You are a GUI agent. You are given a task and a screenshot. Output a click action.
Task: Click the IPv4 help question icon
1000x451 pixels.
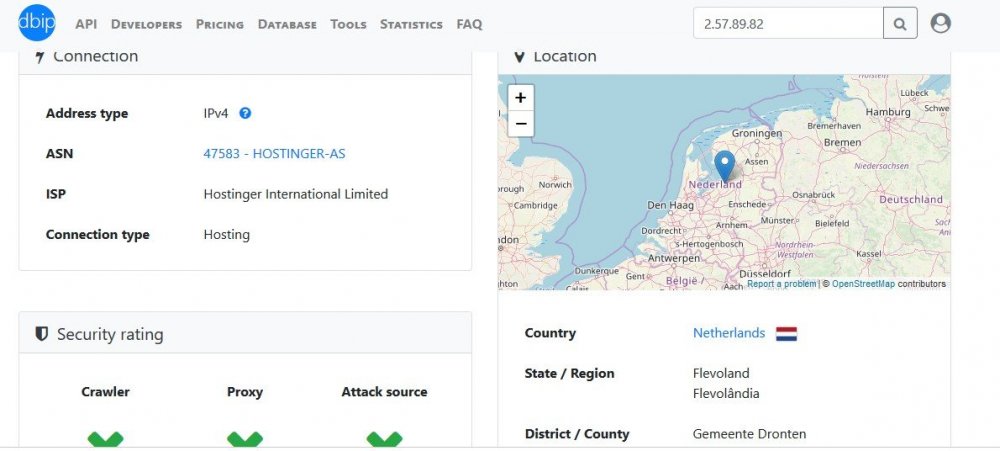tap(245, 113)
